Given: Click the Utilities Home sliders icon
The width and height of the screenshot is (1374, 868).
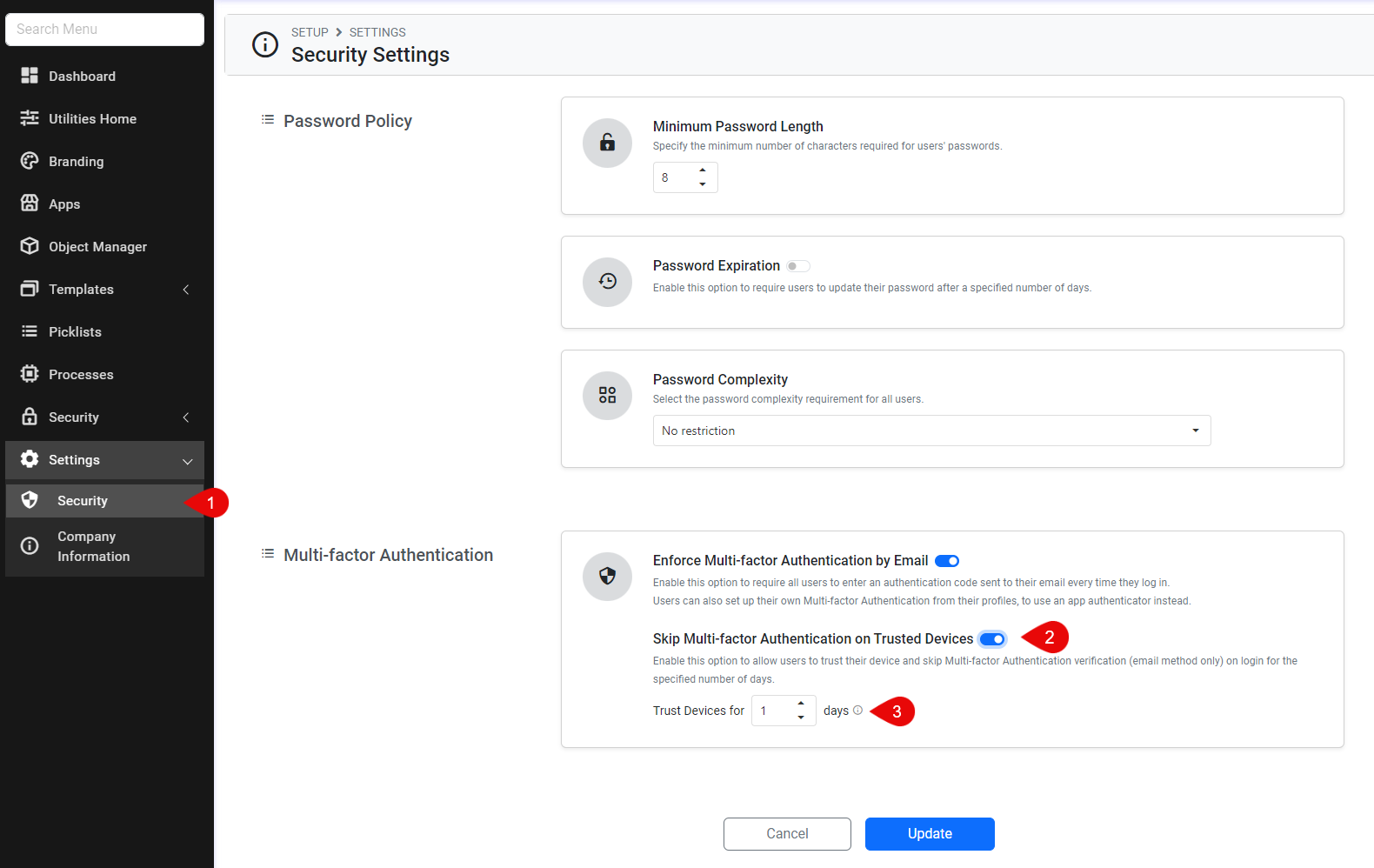Looking at the screenshot, I should 30,118.
